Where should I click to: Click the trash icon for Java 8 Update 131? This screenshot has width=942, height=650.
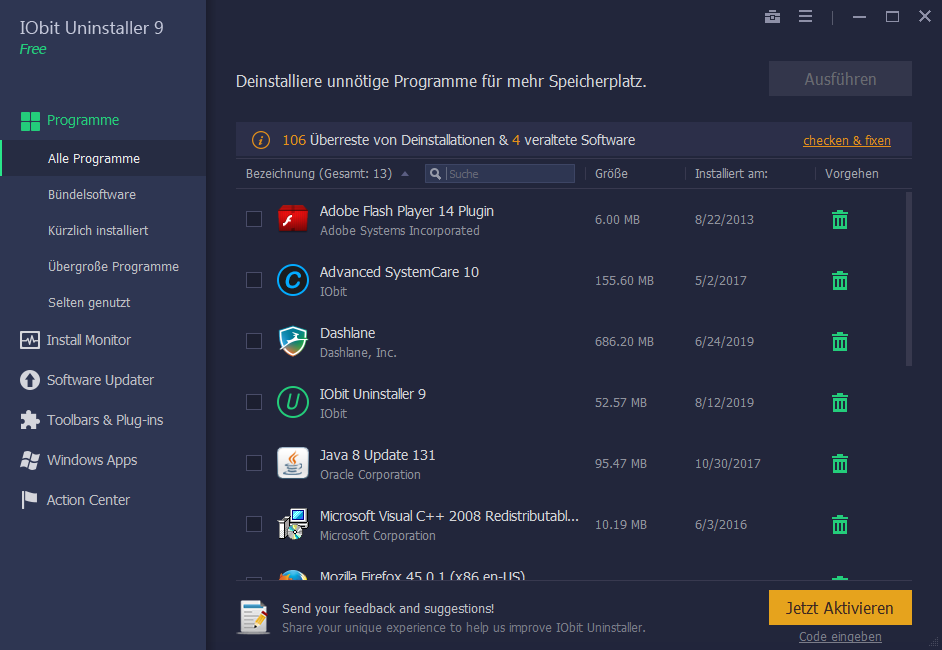pos(840,464)
